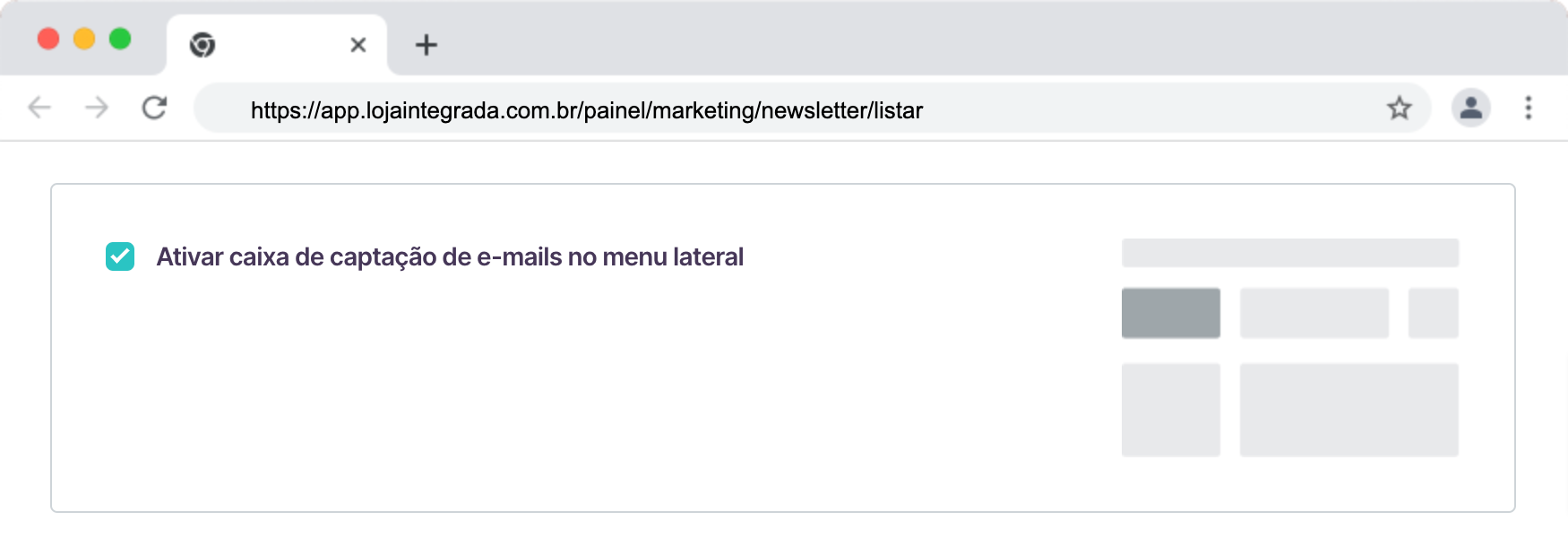Open a new browser tab
Viewport: 1568px width, 547px height.
point(426,45)
